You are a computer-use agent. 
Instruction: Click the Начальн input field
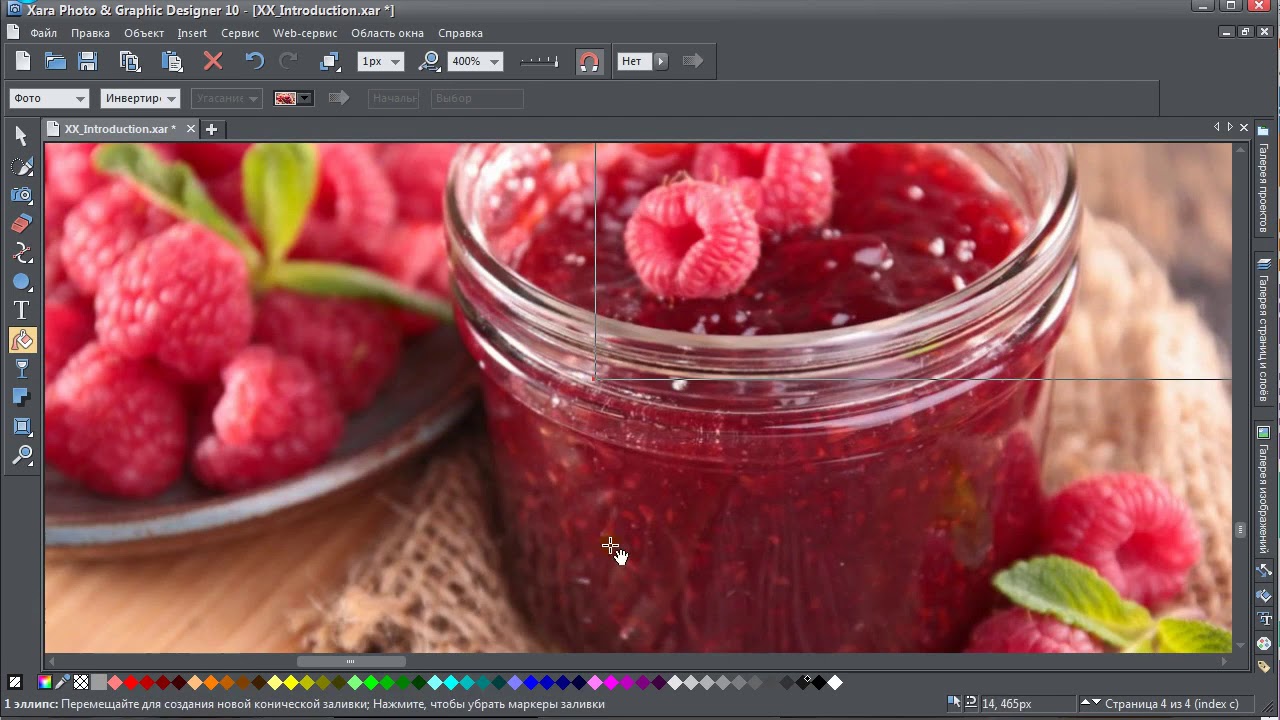393,98
